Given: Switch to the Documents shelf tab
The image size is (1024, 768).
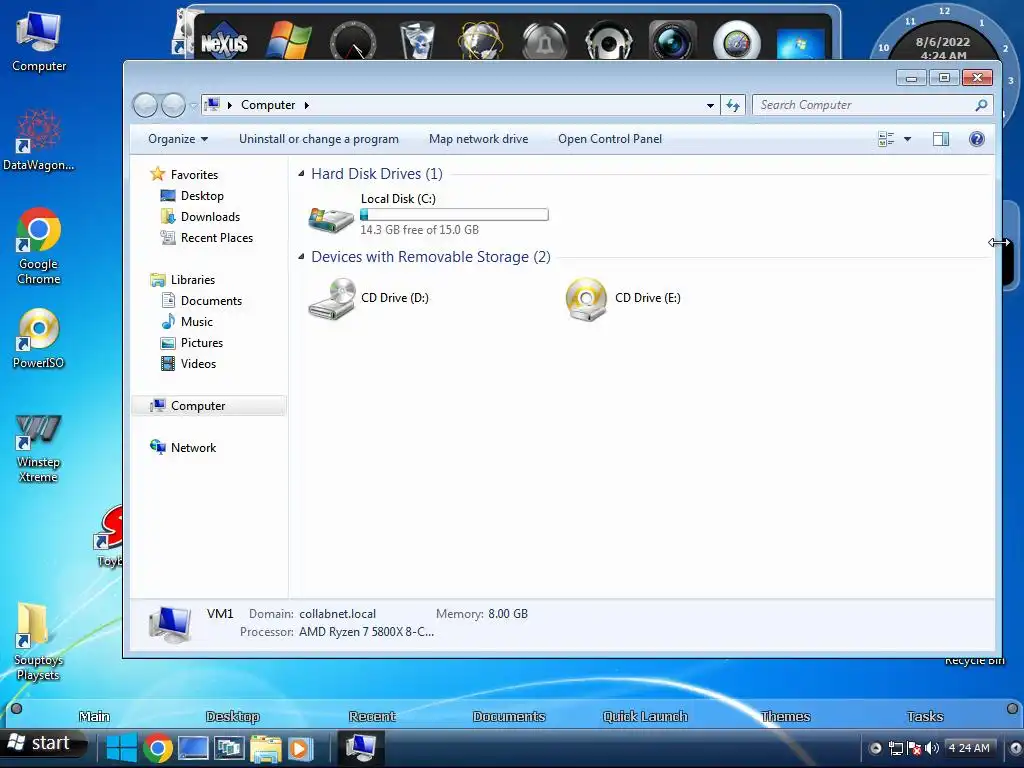Looking at the screenshot, I should pyautogui.click(x=509, y=716).
